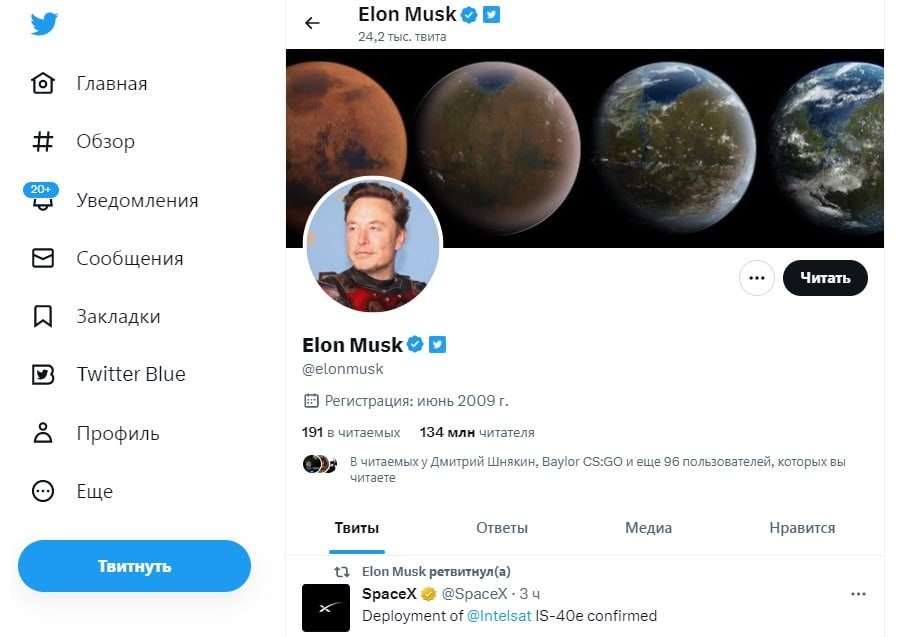
Task: Switch to the Ответы tab
Action: (x=502, y=528)
